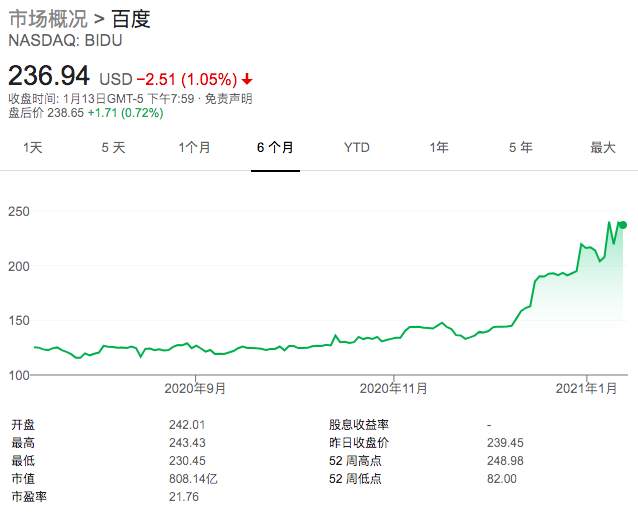
Task: Click the 最高 label
Action: [23, 443]
